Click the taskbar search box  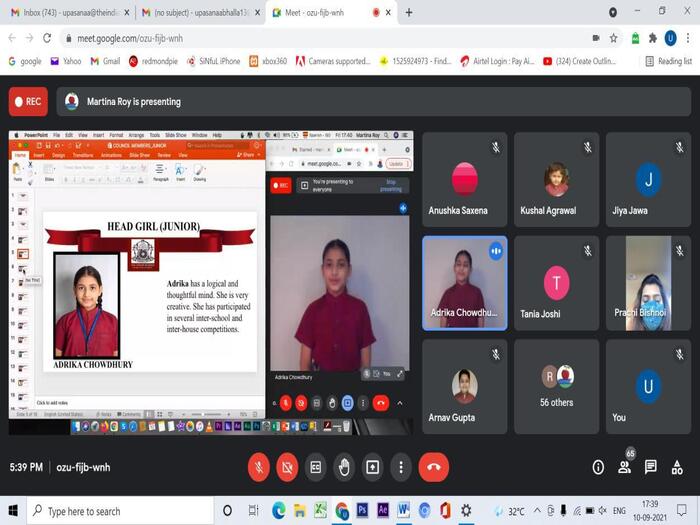tap(121, 511)
